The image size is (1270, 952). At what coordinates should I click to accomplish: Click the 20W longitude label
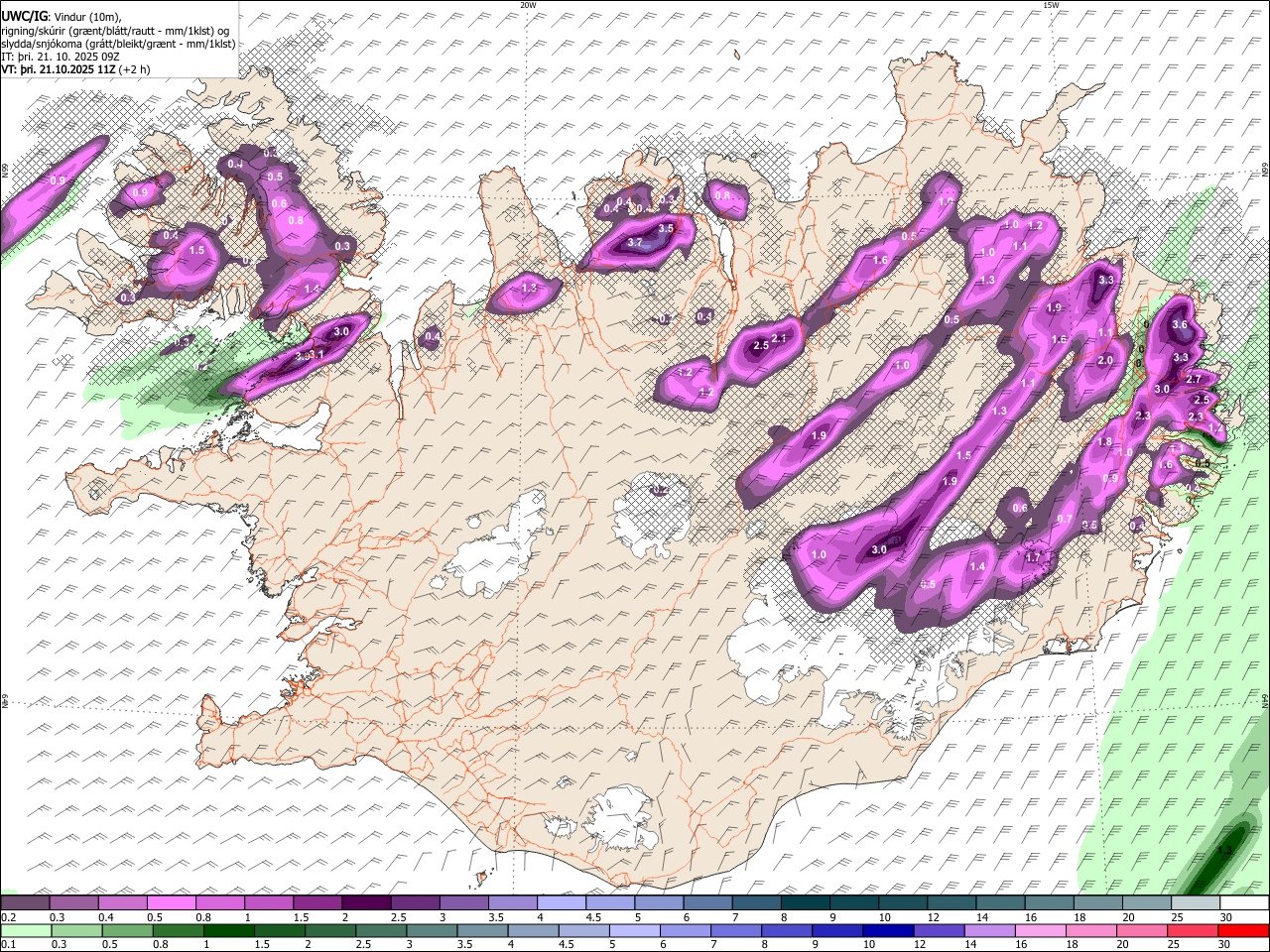coord(528,5)
